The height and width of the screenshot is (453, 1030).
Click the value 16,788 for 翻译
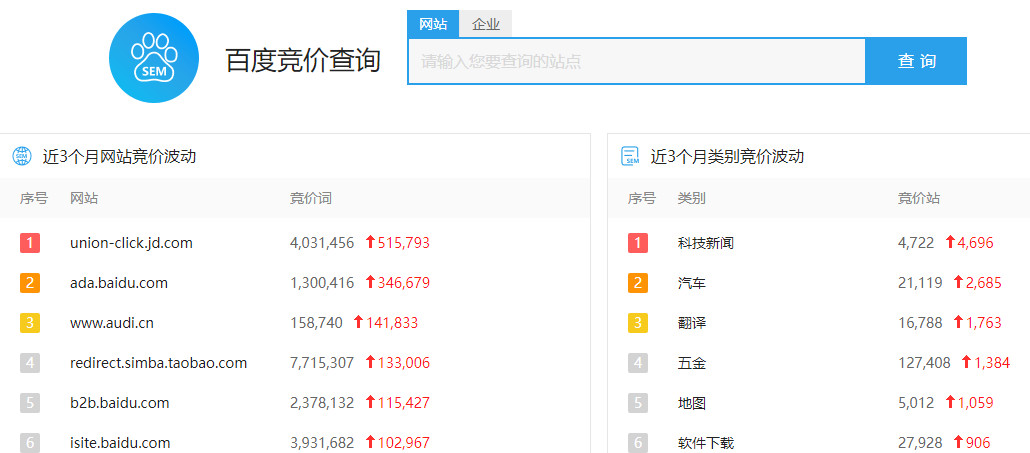click(920, 323)
